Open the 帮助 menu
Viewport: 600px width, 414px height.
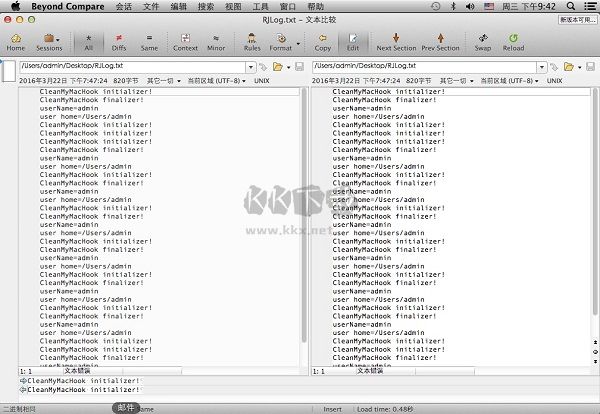pyautogui.click(x=315, y=6)
